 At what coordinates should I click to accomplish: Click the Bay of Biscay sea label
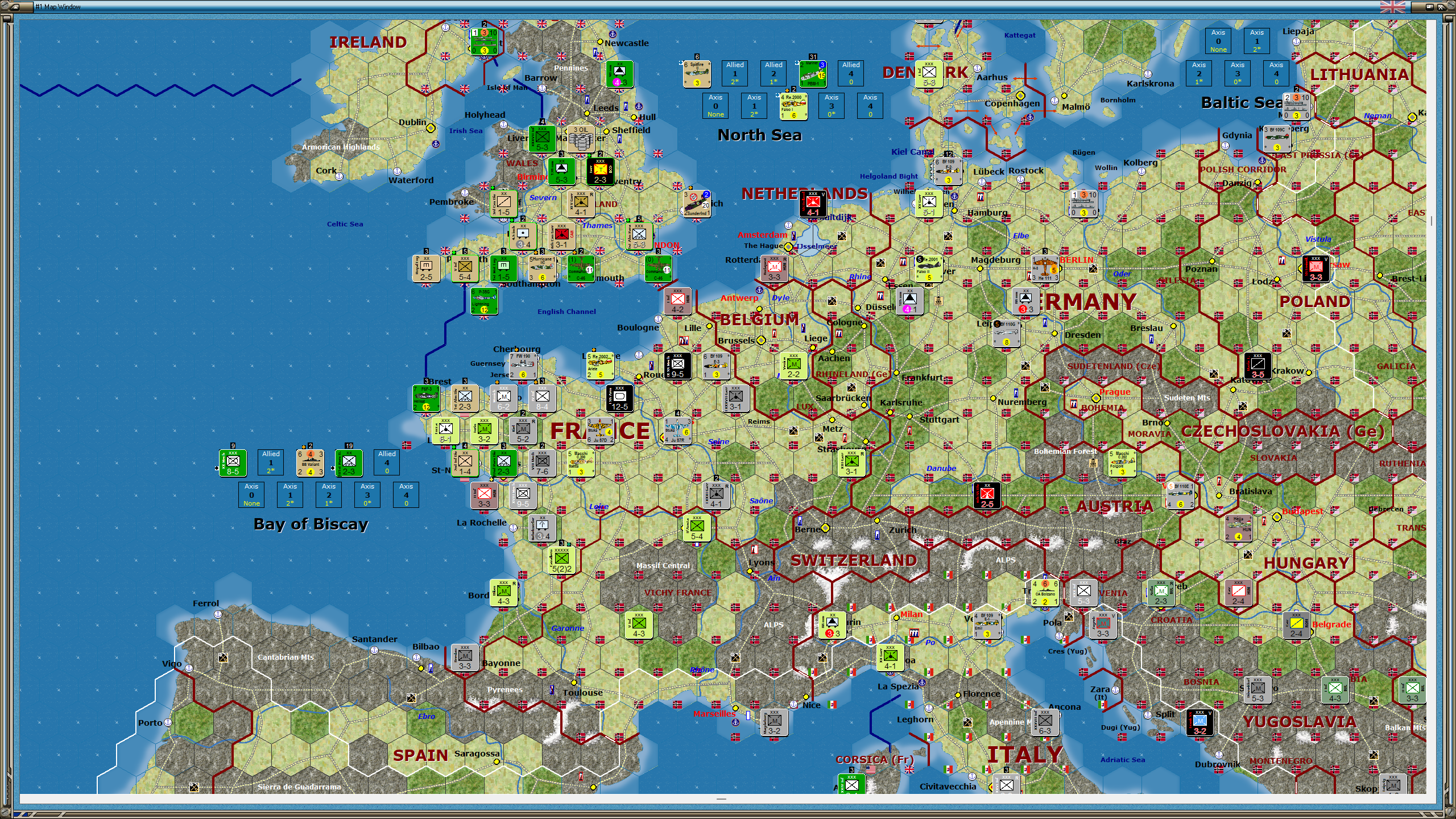point(311,524)
